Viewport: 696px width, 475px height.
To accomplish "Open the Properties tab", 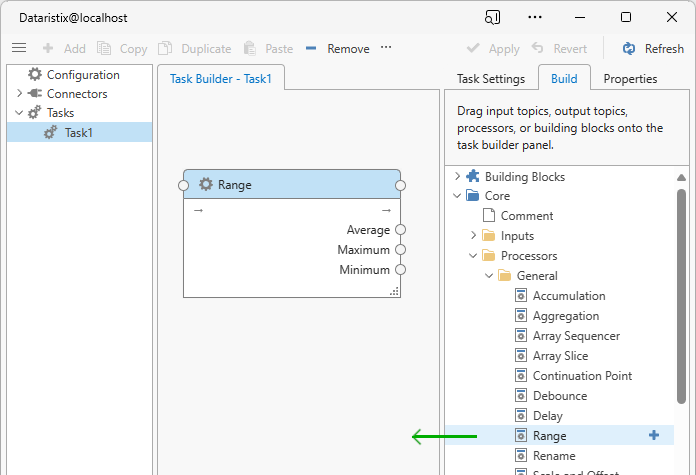I will pos(630,79).
